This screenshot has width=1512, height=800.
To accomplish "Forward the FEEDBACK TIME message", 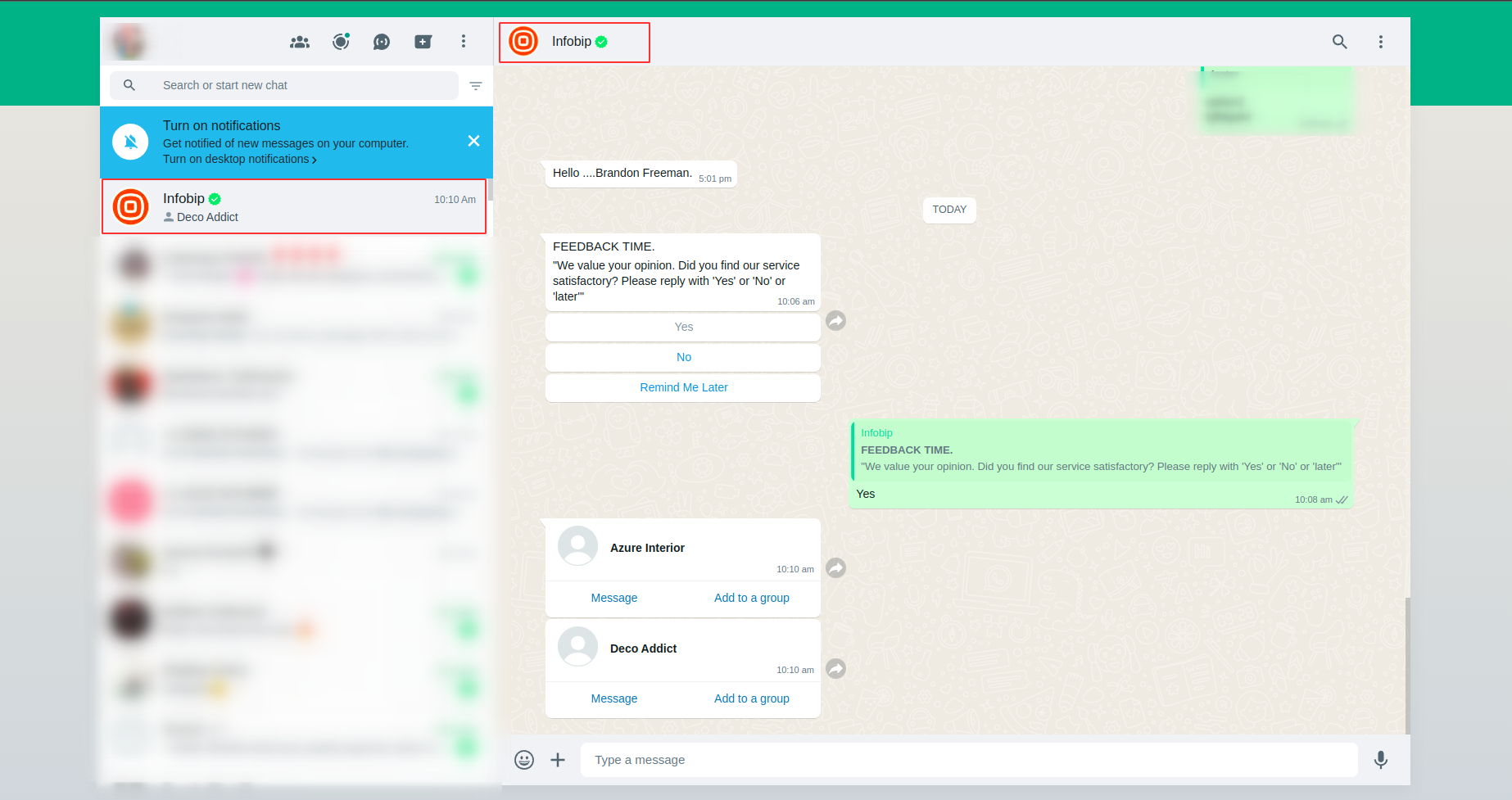I will (835, 321).
